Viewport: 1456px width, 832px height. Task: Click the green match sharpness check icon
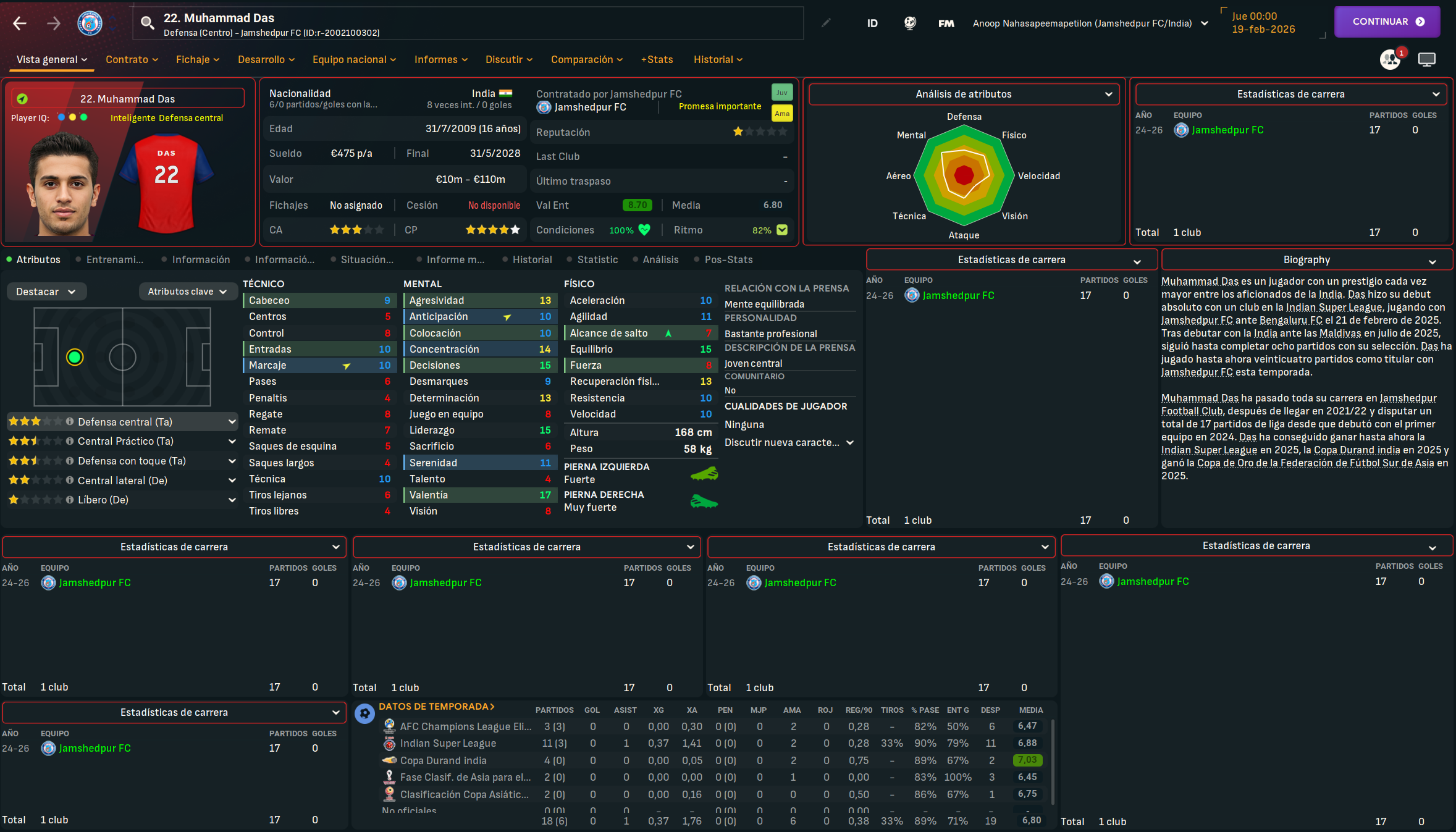782,230
